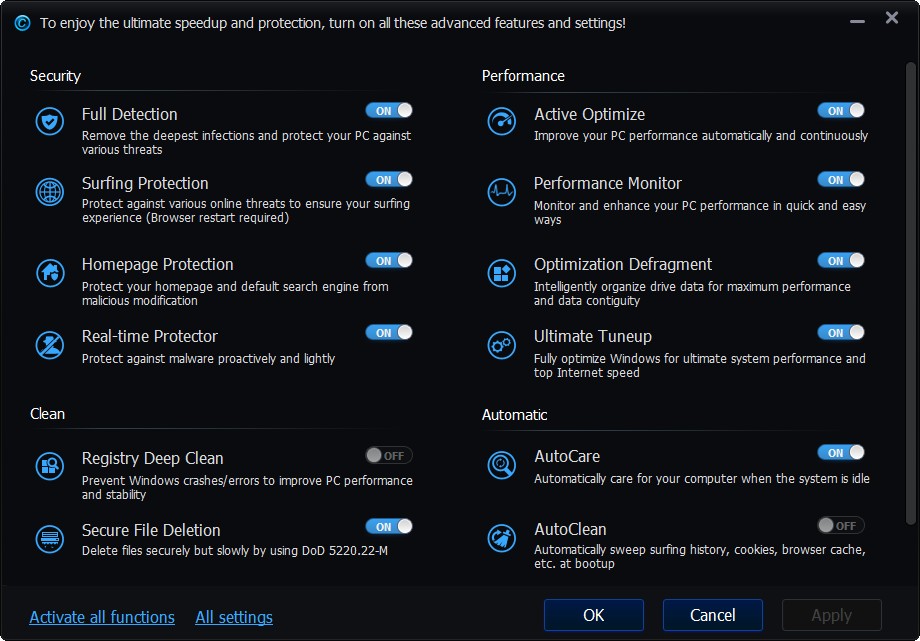Click the Registry Deep Clean icon
This screenshot has height=641, width=920.
coord(50,466)
